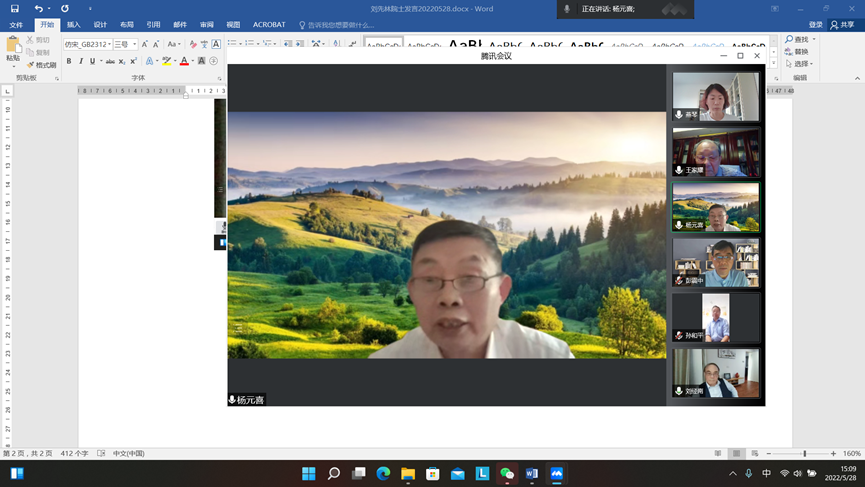The height and width of the screenshot is (487, 865).
Task: Open Tencent Meeting from the taskbar
Action: coord(557,473)
